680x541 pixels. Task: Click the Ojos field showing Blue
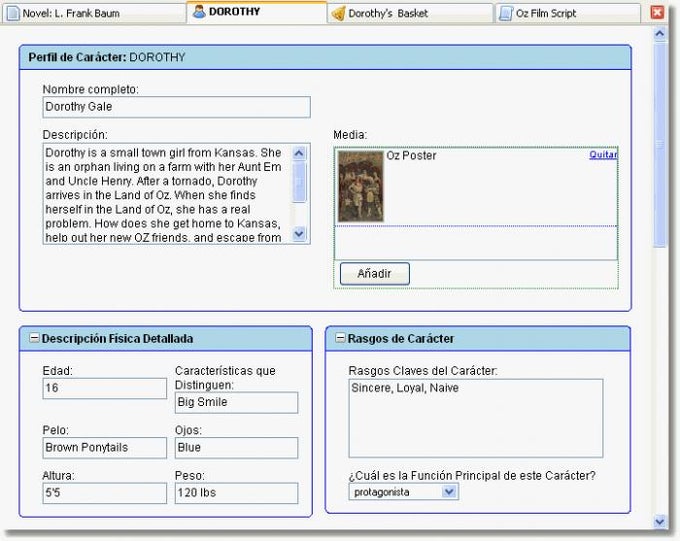coord(236,448)
